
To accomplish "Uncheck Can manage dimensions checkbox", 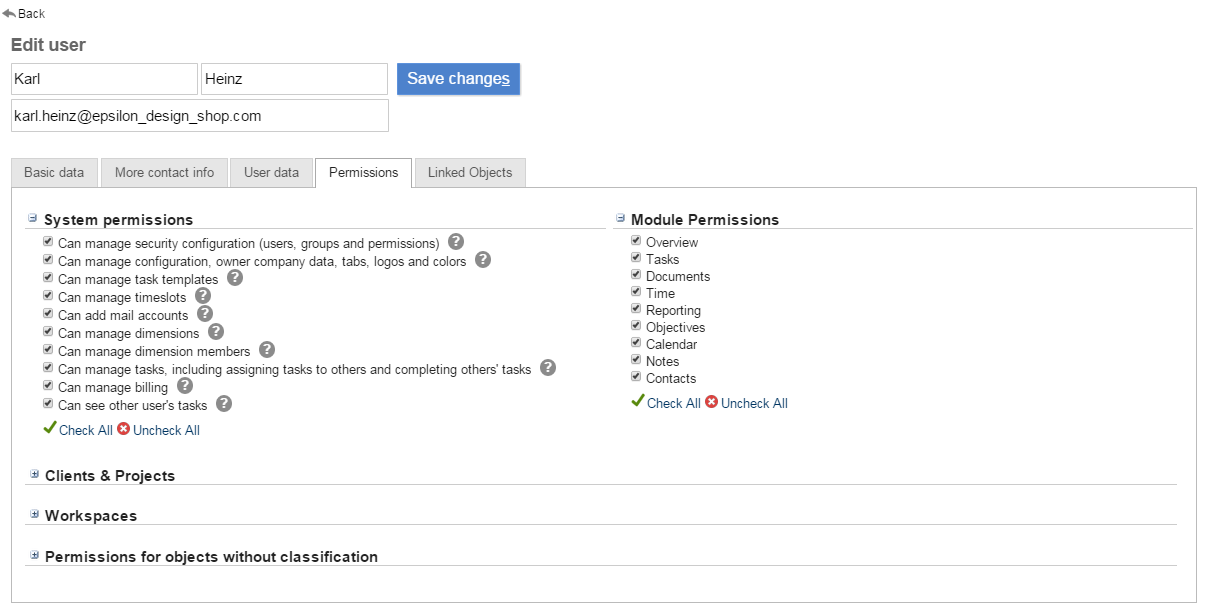I will [x=48, y=332].
